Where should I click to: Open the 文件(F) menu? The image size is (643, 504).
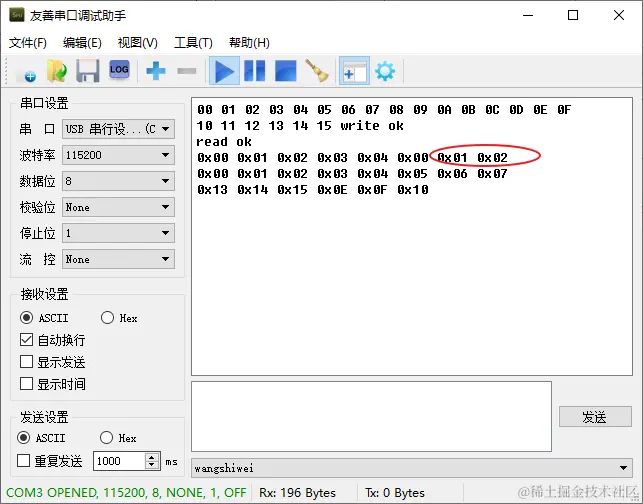[28, 43]
